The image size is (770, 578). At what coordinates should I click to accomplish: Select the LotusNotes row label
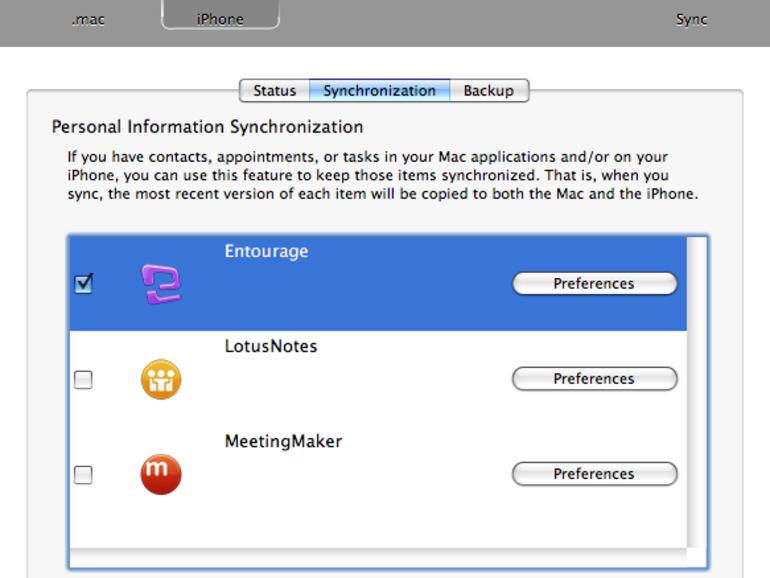(x=271, y=346)
